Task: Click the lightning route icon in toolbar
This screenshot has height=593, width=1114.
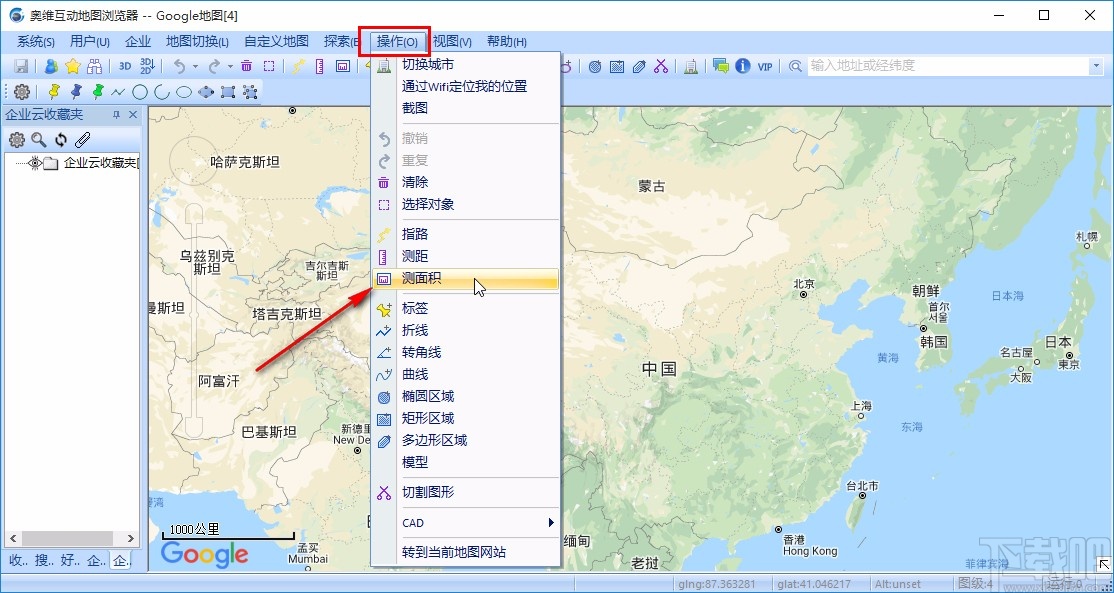Action: point(298,66)
